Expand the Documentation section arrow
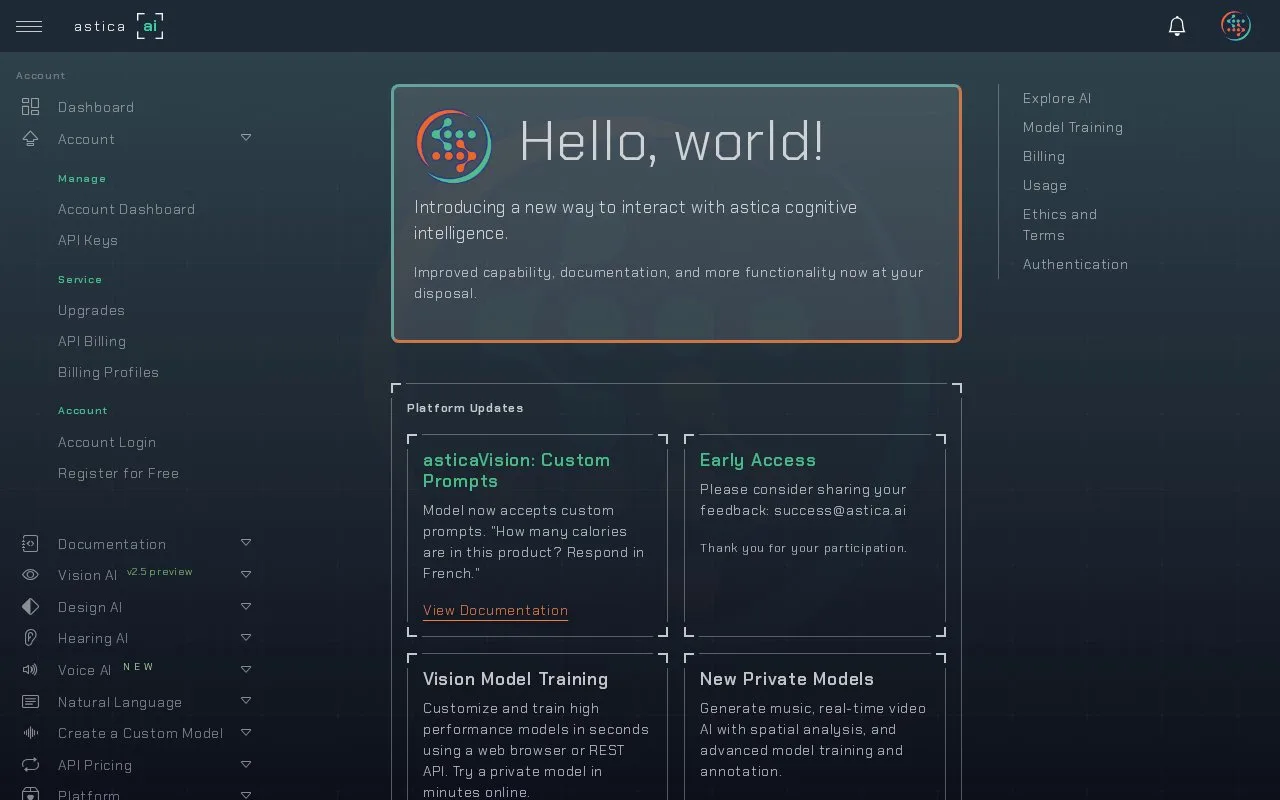 coord(246,543)
